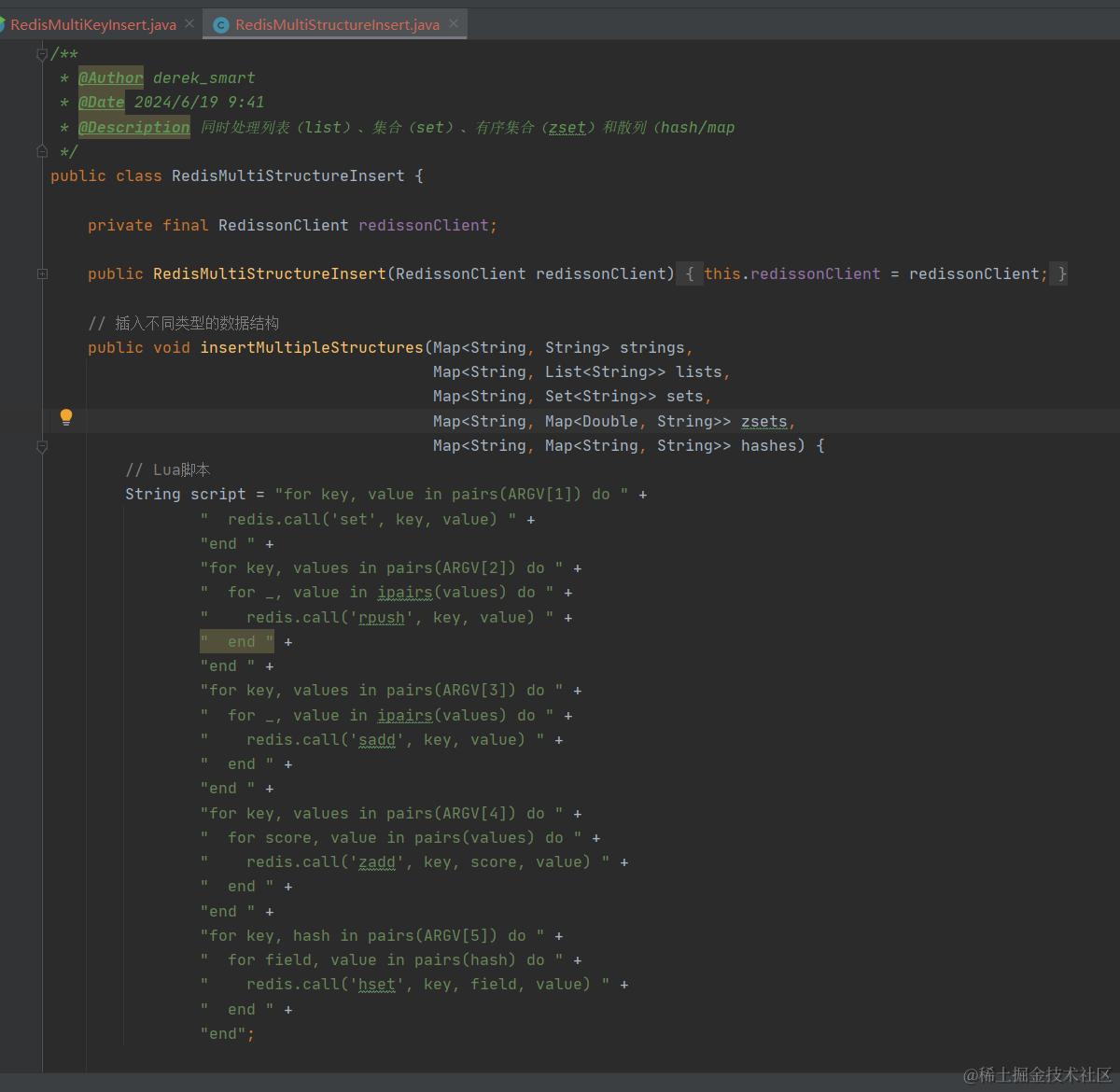
Task: Click the @Author Javadoc tag
Action: pyautogui.click(x=111, y=77)
